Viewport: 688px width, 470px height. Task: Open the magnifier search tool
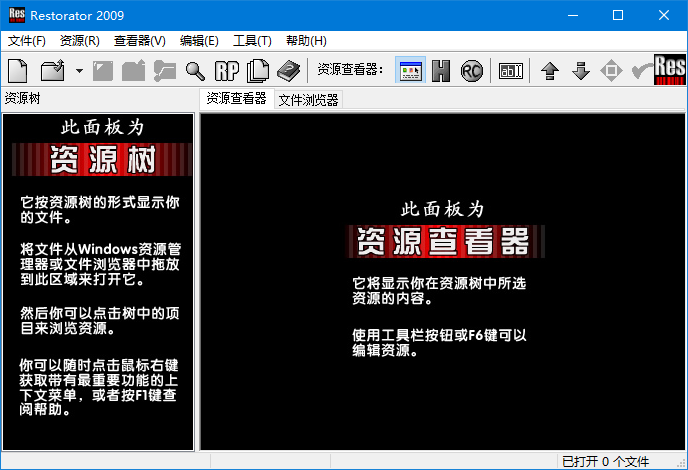click(x=195, y=70)
